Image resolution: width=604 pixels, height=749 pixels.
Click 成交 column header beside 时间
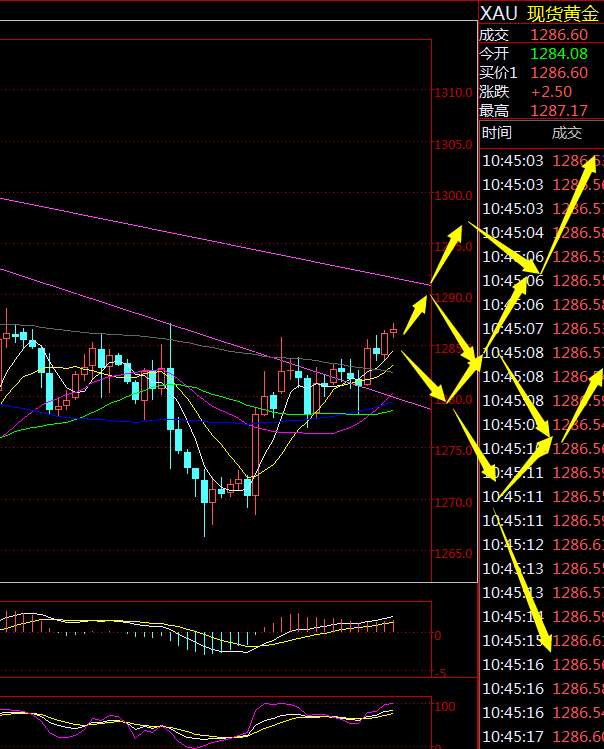566,133
